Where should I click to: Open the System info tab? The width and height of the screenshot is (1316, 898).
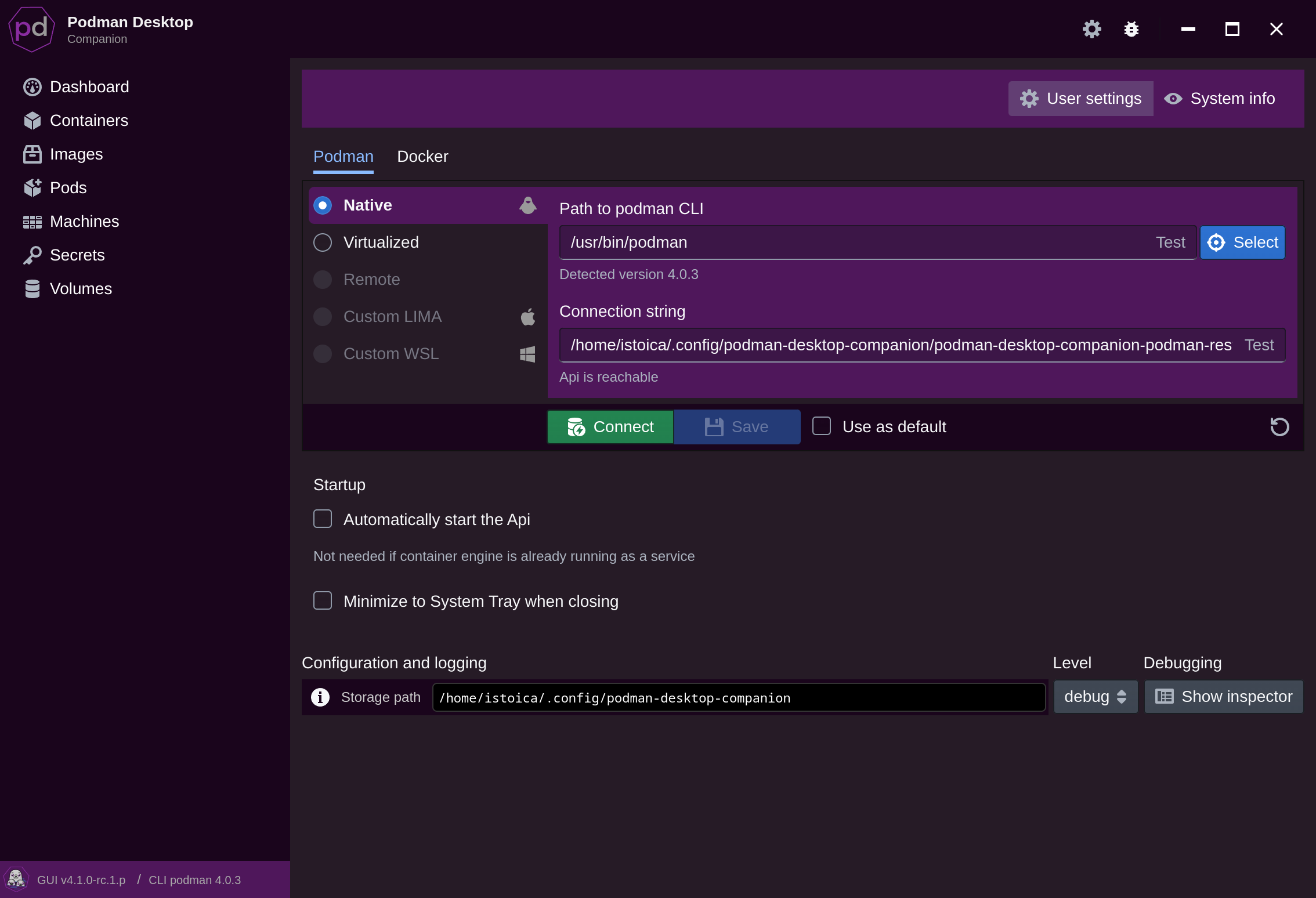(x=1220, y=99)
